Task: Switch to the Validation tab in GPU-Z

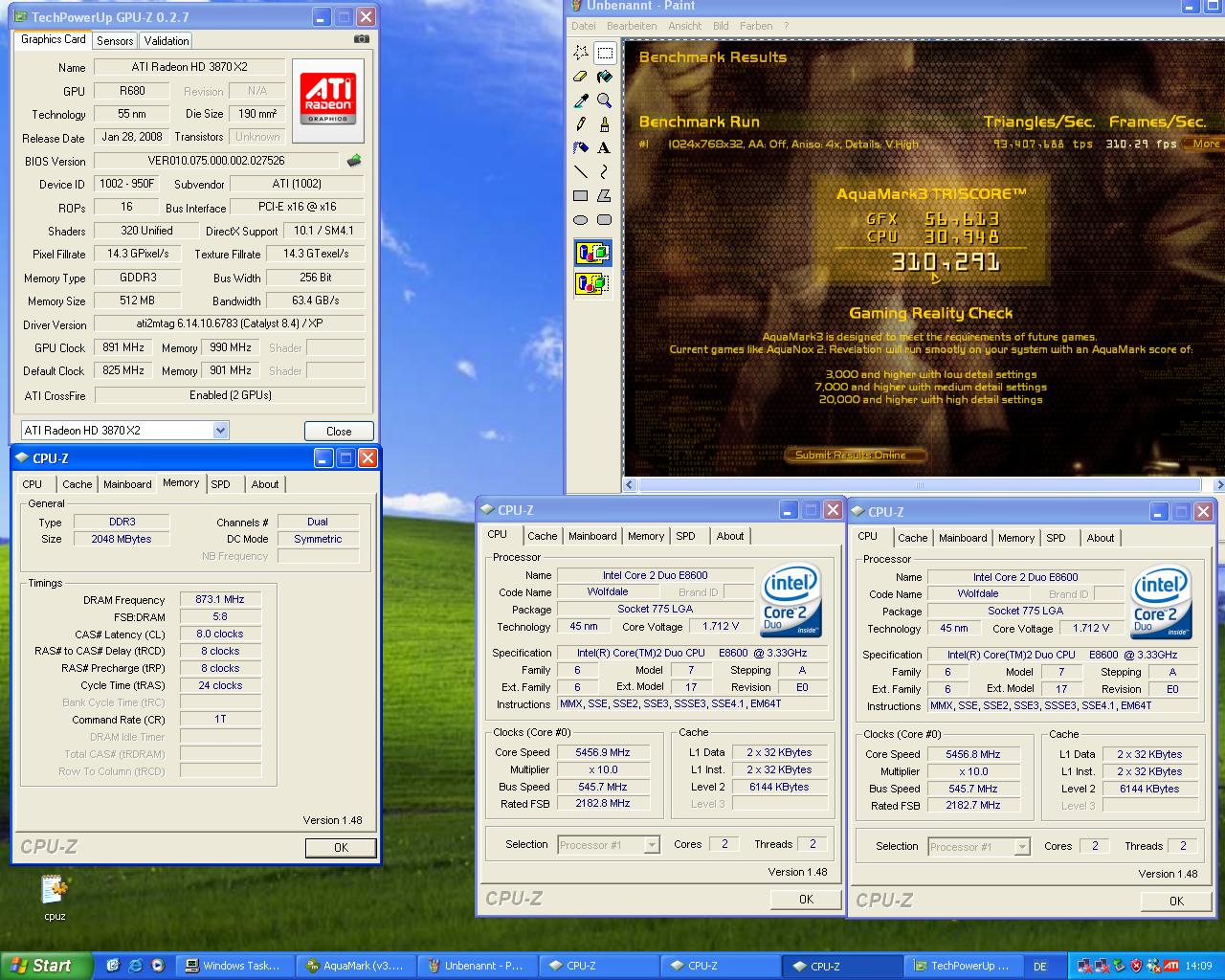Action: point(167,41)
